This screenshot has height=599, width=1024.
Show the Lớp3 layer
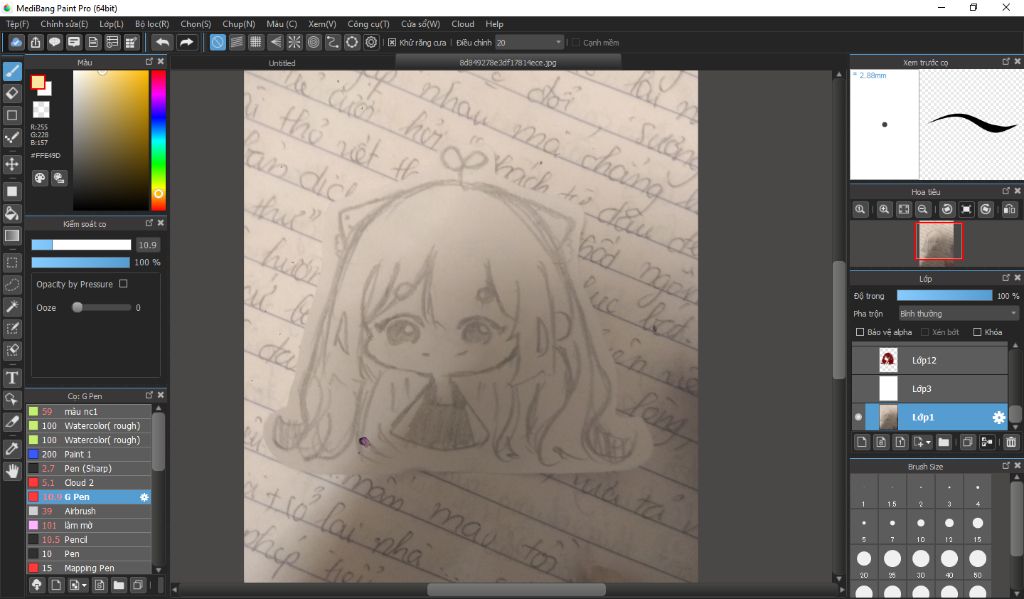tap(859, 389)
